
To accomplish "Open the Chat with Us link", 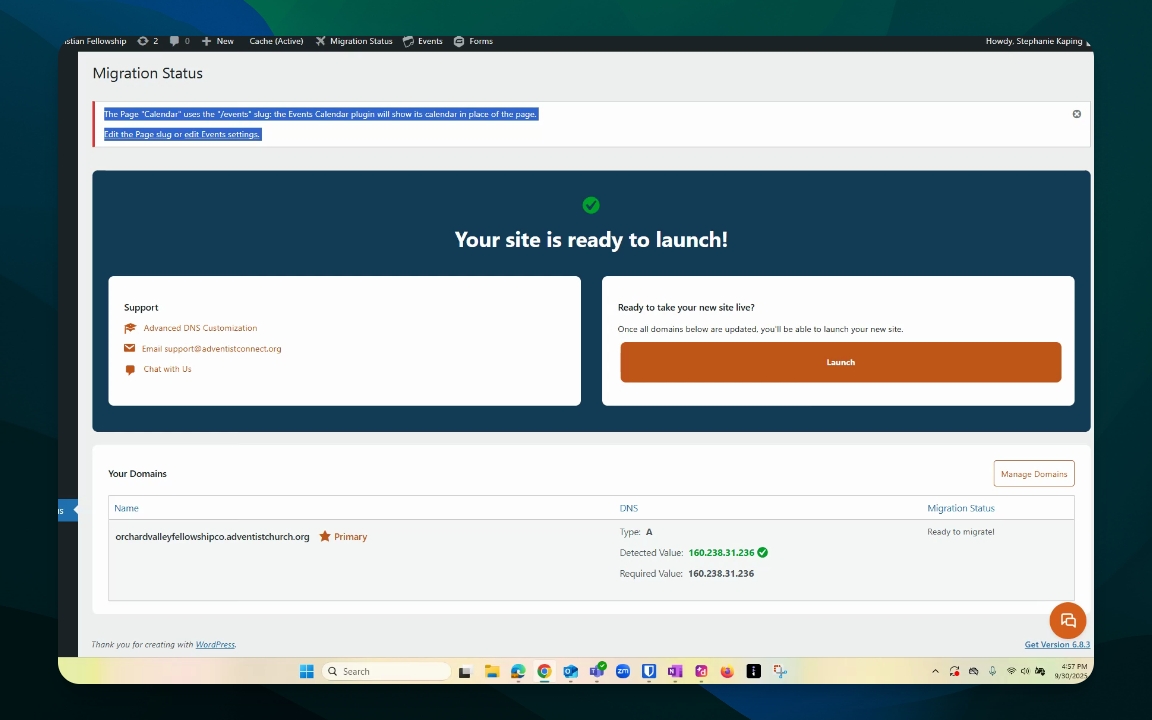I will tap(167, 370).
